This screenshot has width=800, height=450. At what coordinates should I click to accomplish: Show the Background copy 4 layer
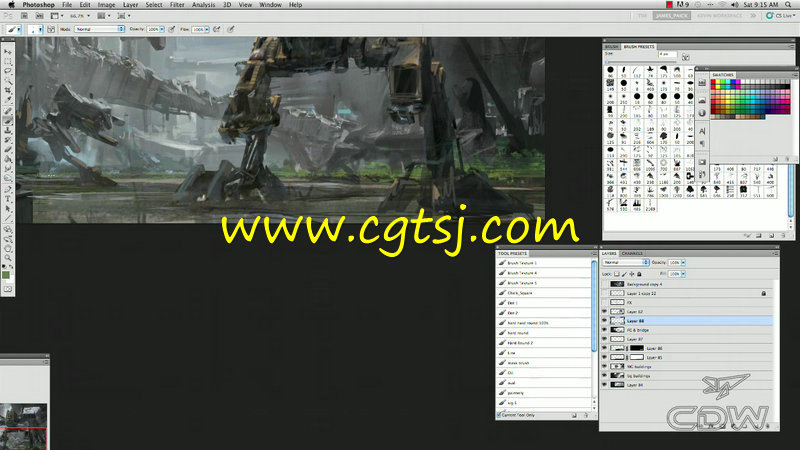605,284
